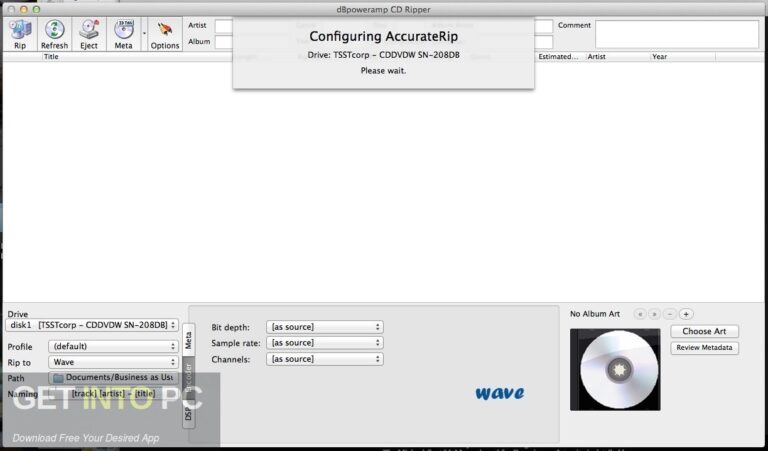Open the Meta toolbar icon
This screenshot has height=451, width=768.
coord(123,34)
